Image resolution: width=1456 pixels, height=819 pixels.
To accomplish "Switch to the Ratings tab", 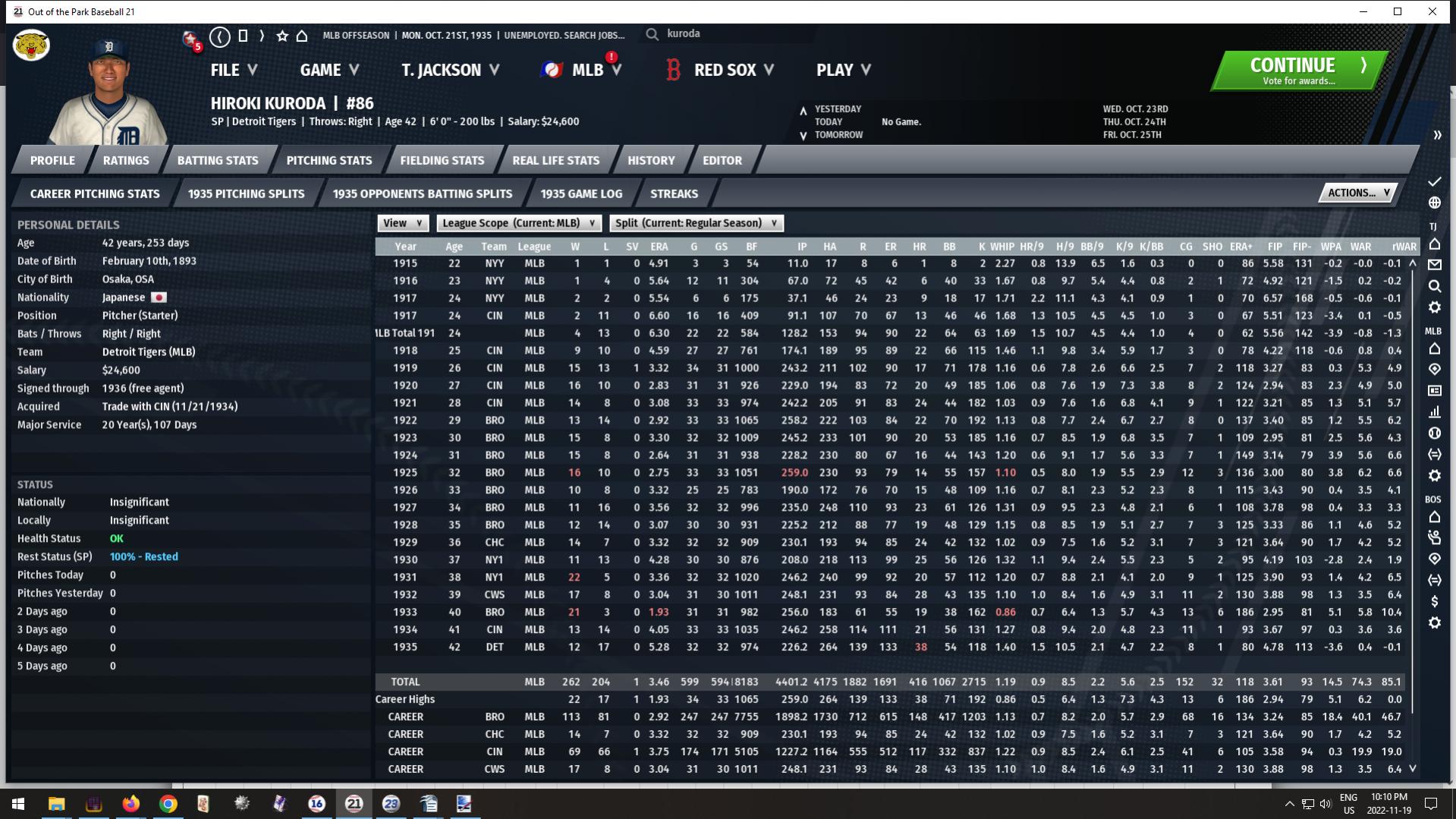I will point(126,160).
